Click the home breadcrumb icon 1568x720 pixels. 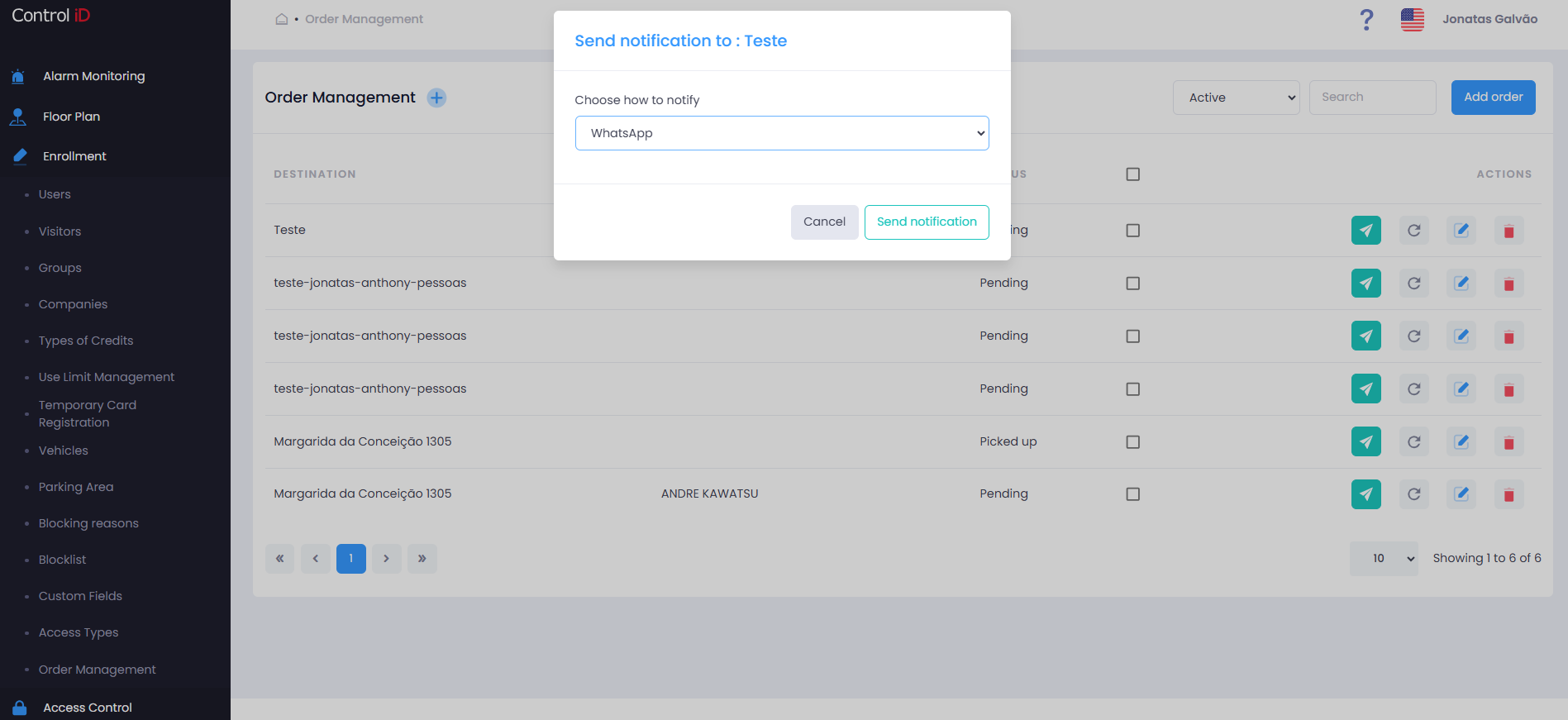(x=282, y=19)
